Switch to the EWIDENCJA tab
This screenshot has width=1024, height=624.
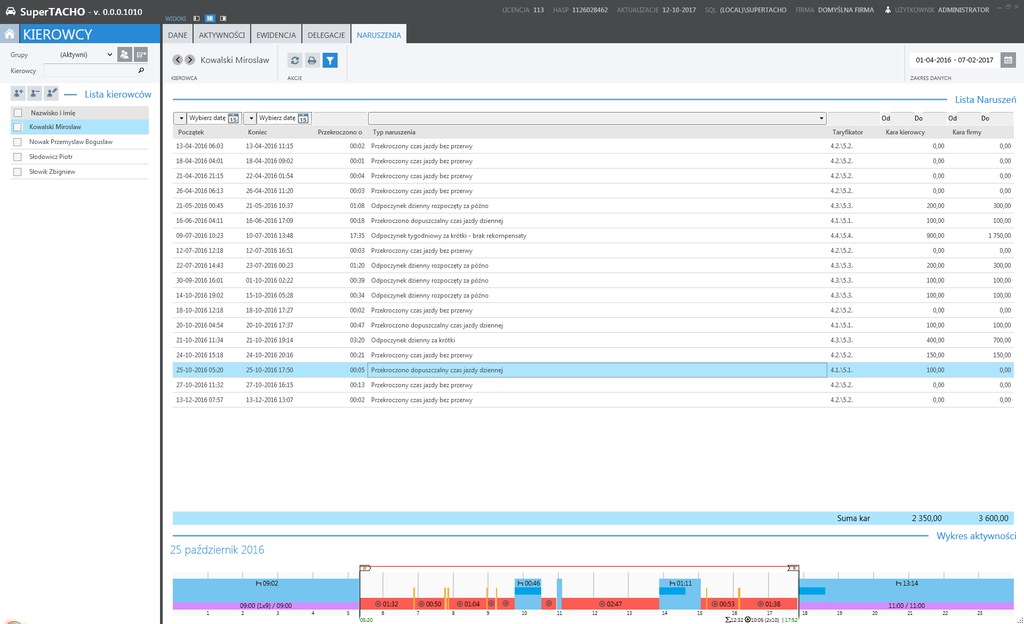tap(276, 35)
